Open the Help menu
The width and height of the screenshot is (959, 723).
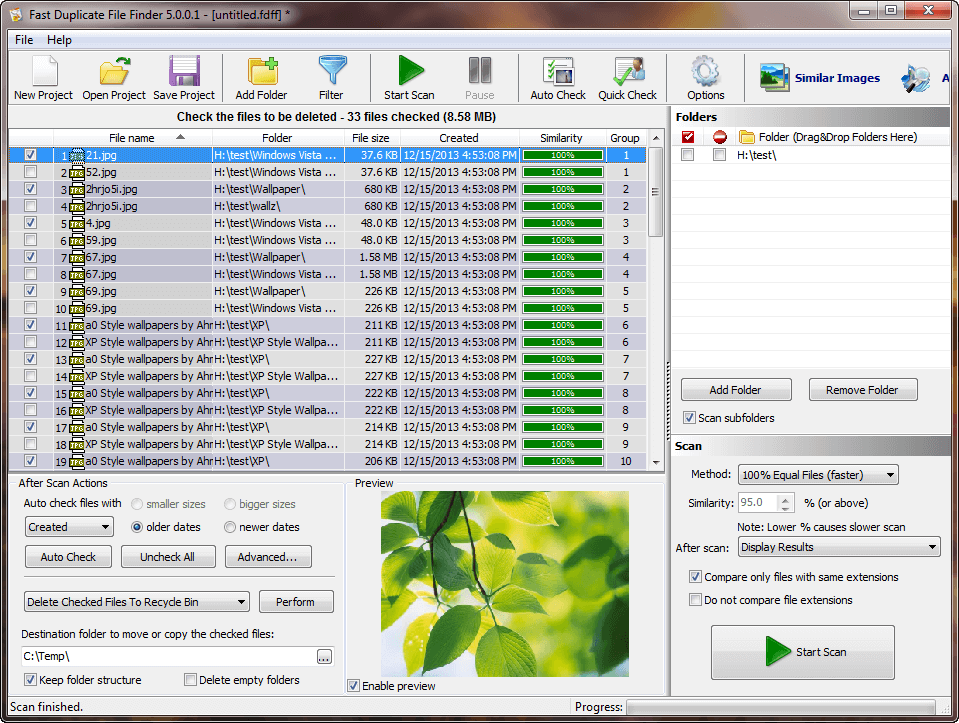tap(59, 40)
